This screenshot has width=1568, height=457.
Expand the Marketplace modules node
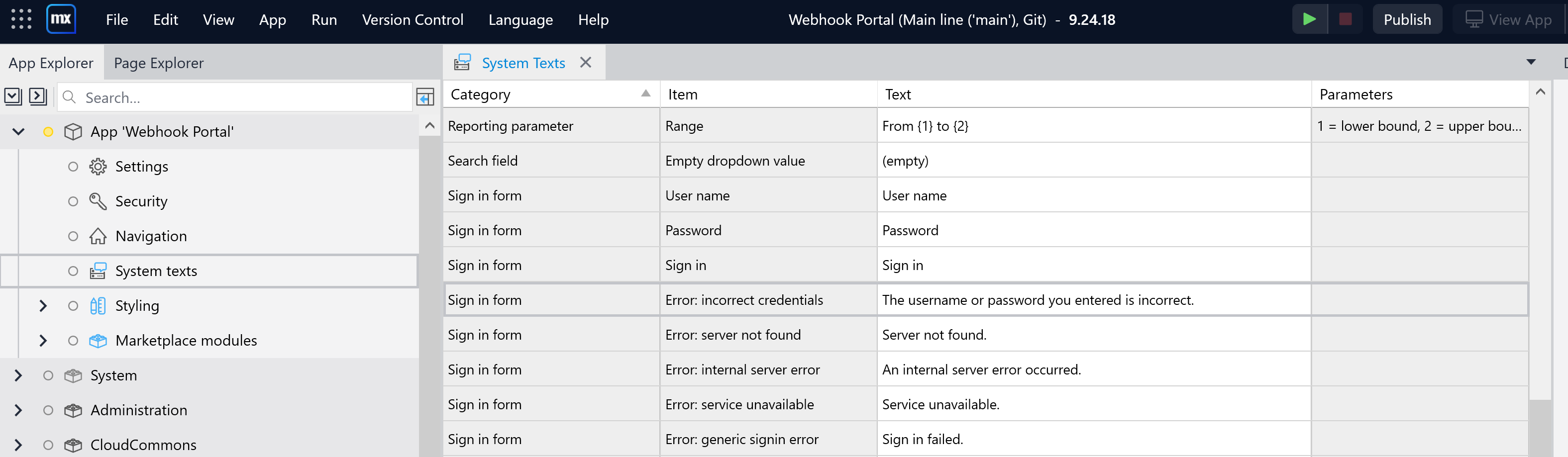click(43, 341)
